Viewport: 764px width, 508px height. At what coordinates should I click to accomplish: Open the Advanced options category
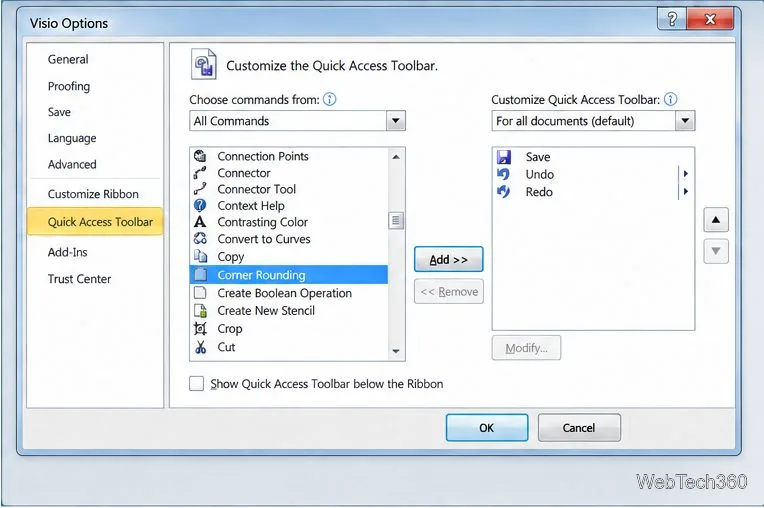[72, 165]
